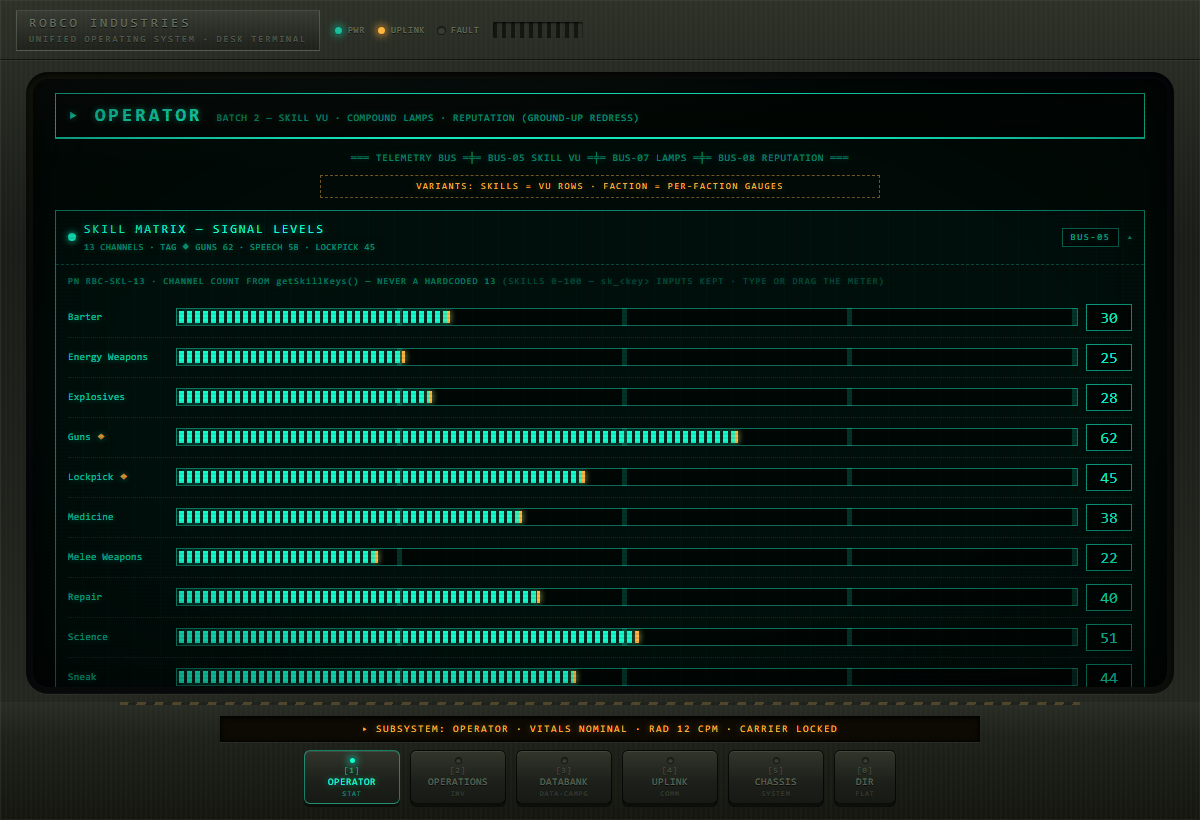Click the amber UPLINK indicator lamp
The height and width of the screenshot is (820, 1200).
coord(381,30)
